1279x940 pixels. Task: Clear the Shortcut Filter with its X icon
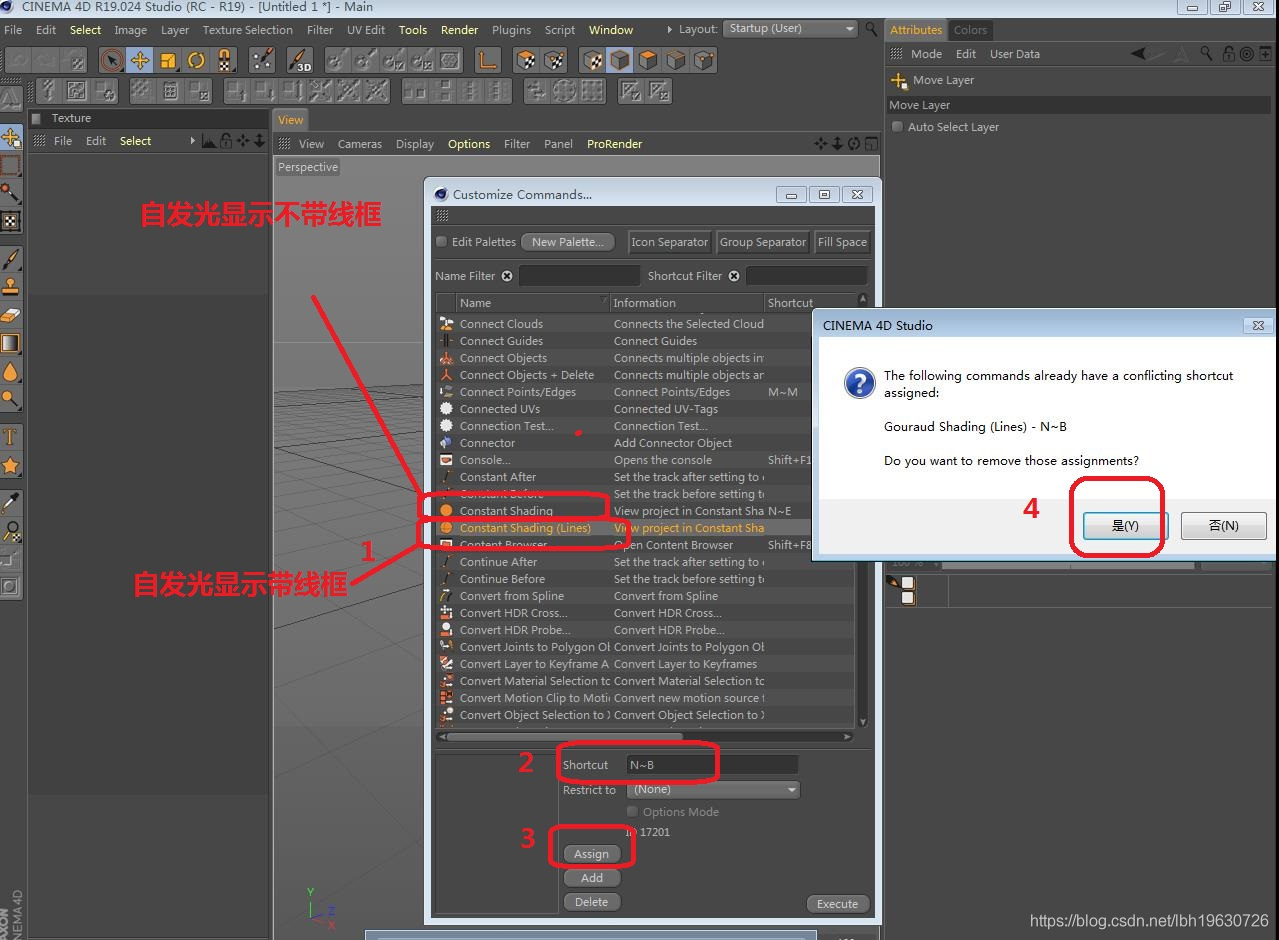pyautogui.click(x=734, y=276)
